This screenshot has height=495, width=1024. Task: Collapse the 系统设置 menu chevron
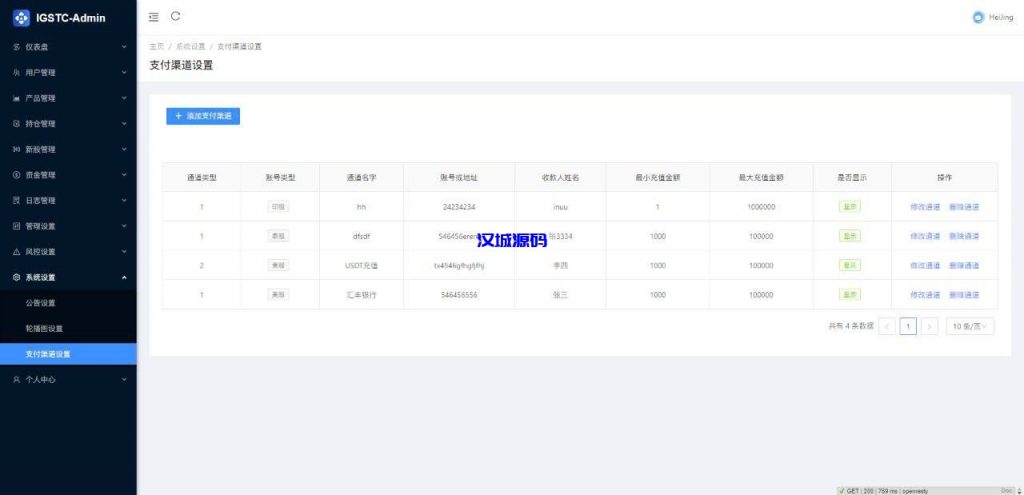click(x=124, y=278)
